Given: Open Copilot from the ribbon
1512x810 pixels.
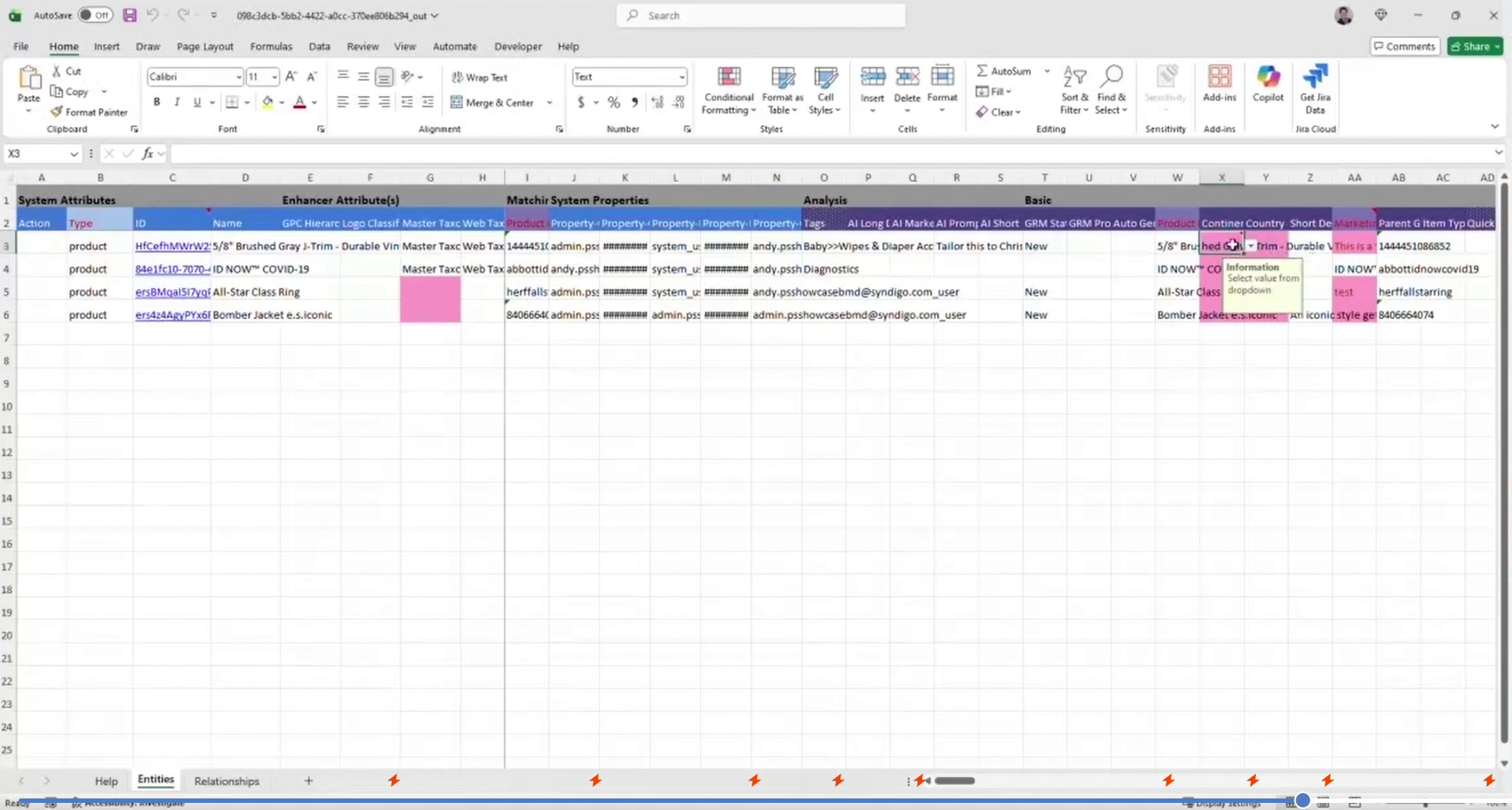Looking at the screenshot, I should point(1268,86).
